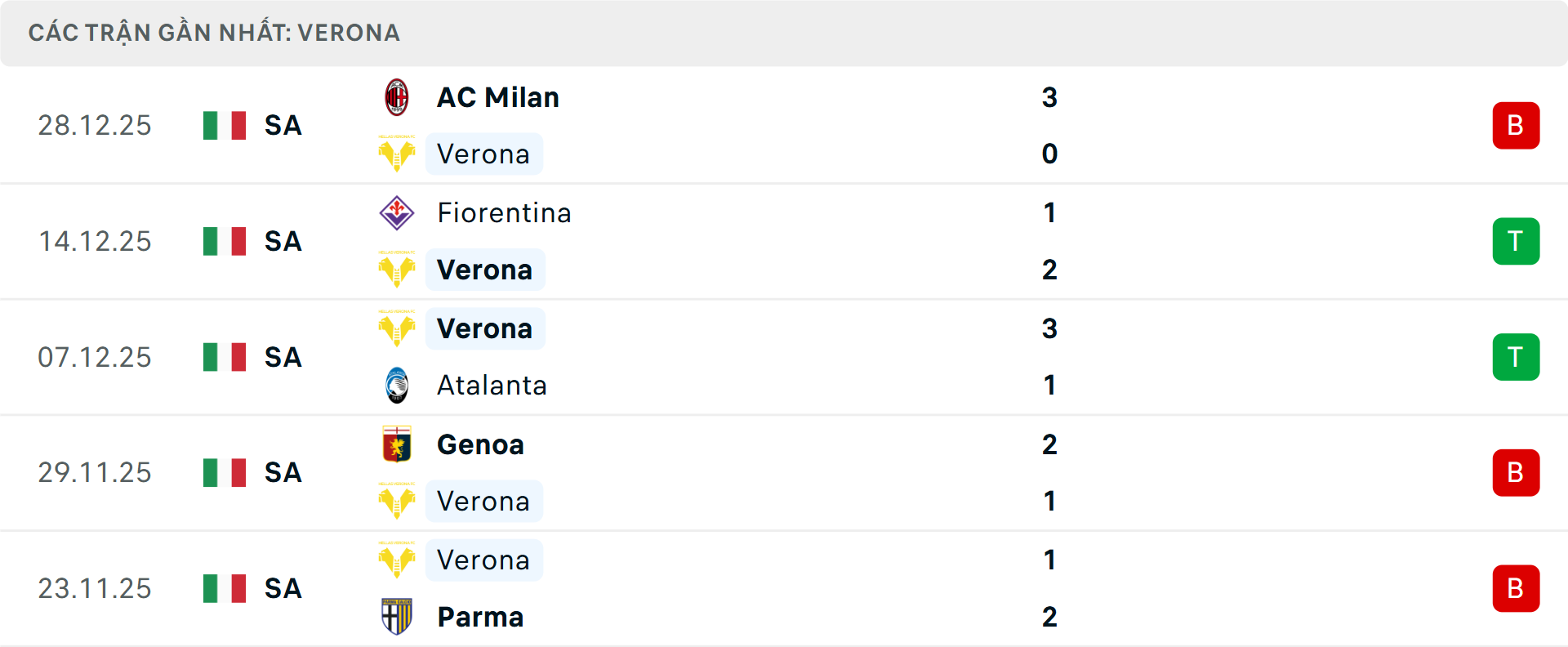The image size is (1568, 647).
Task: Click the Atalanta club crest
Action: click(x=397, y=386)
